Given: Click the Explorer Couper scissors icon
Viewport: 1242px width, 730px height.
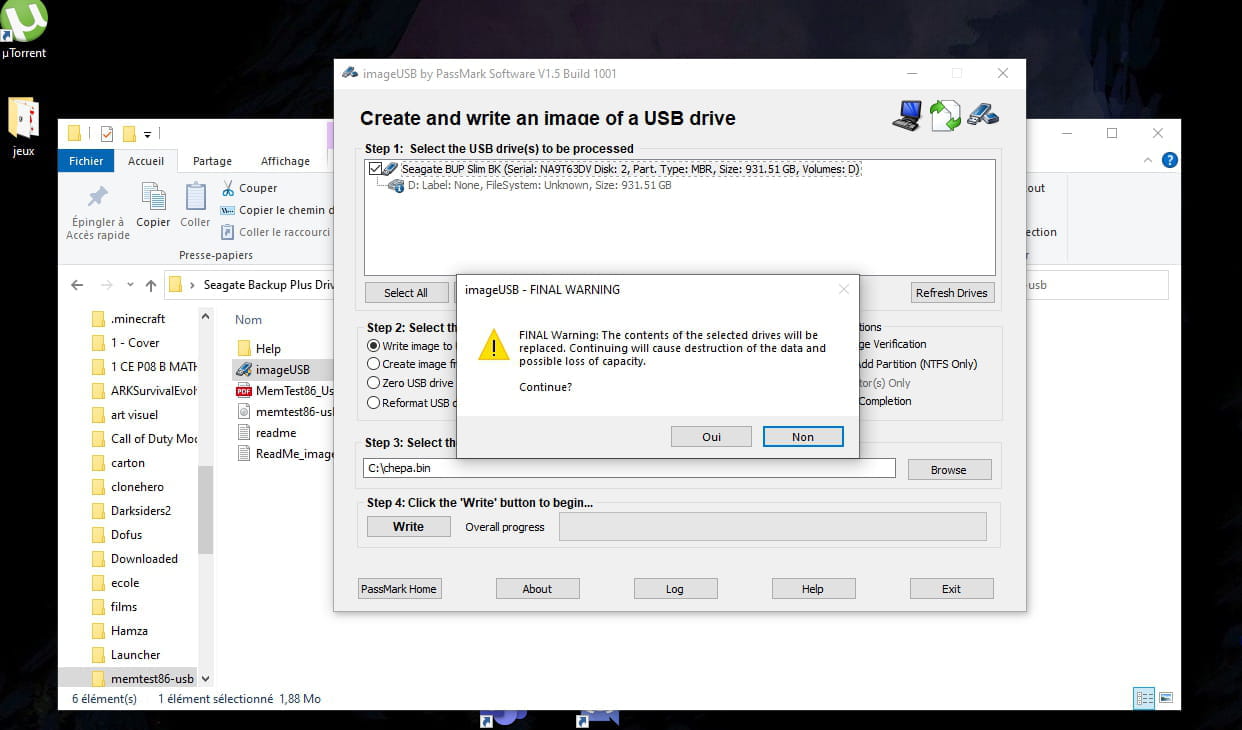Looking at the screenshot, I should pos(228,188).
